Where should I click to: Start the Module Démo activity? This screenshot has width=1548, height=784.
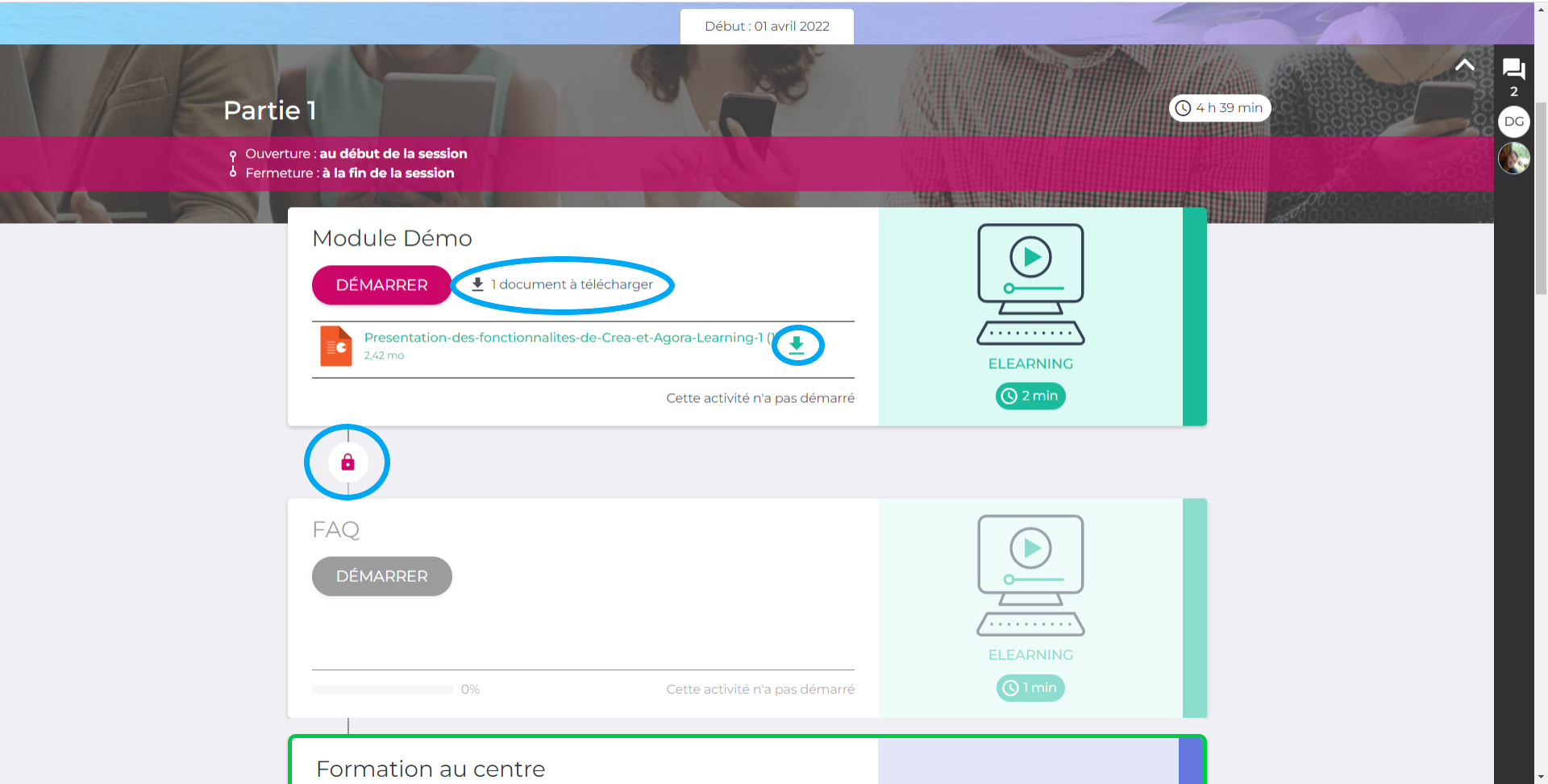pyautogui.click(x=381, y=285)
